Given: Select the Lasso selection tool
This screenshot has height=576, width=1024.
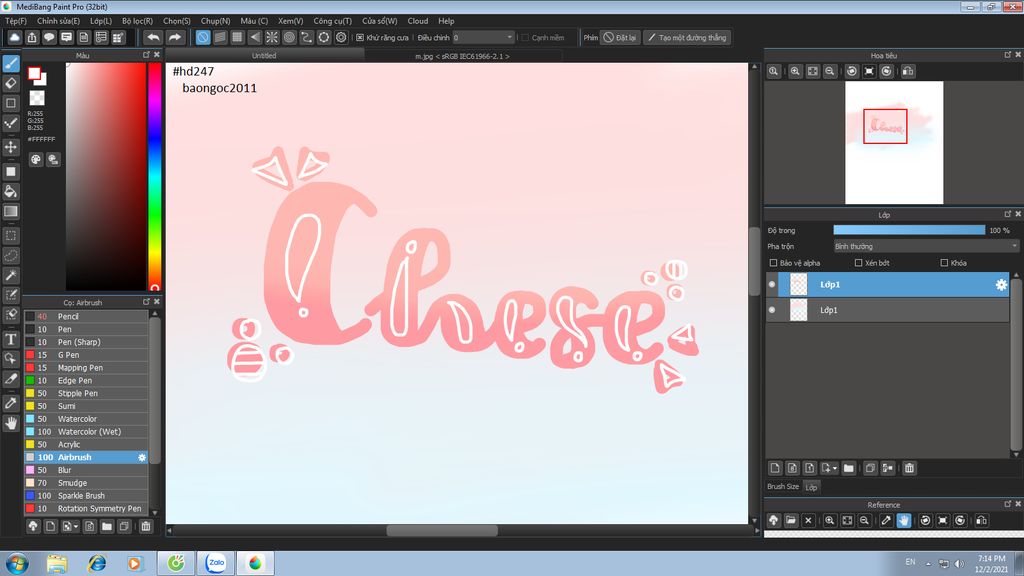Looking at the screenshot, I should pyautogui.click(x=11, y=255).
